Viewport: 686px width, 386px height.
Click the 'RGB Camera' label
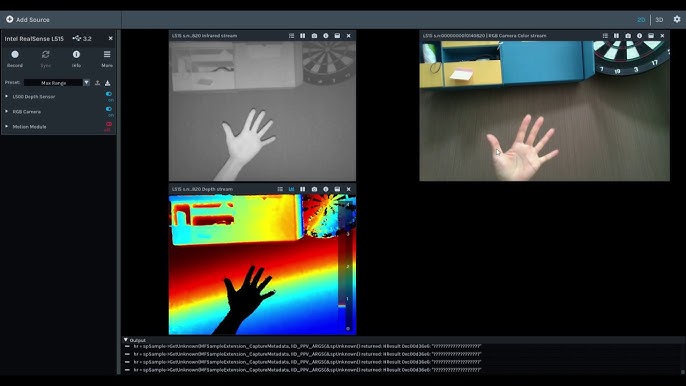27,112
